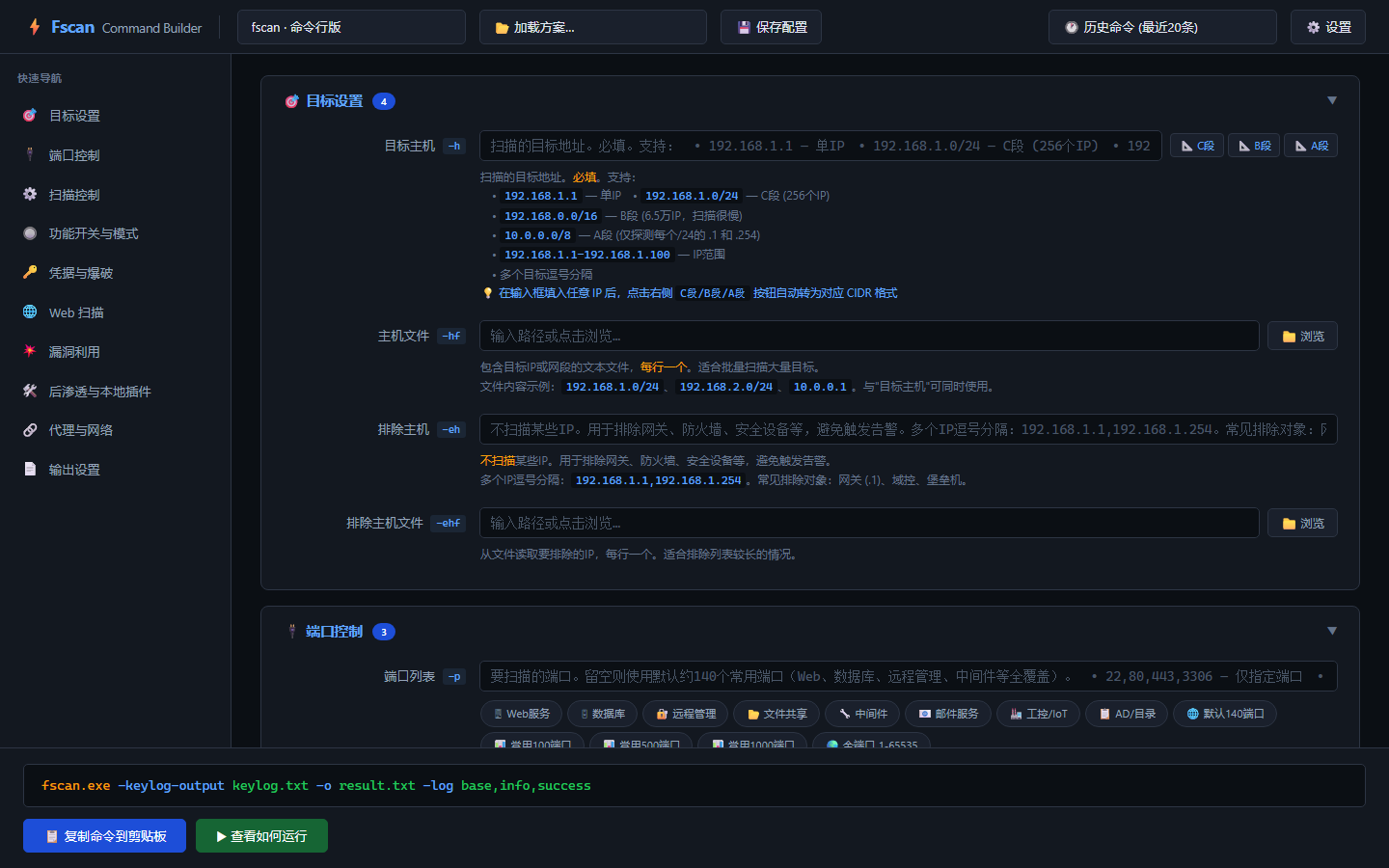Click the Web 扫描 globe icon

click(x=30, y=312)
